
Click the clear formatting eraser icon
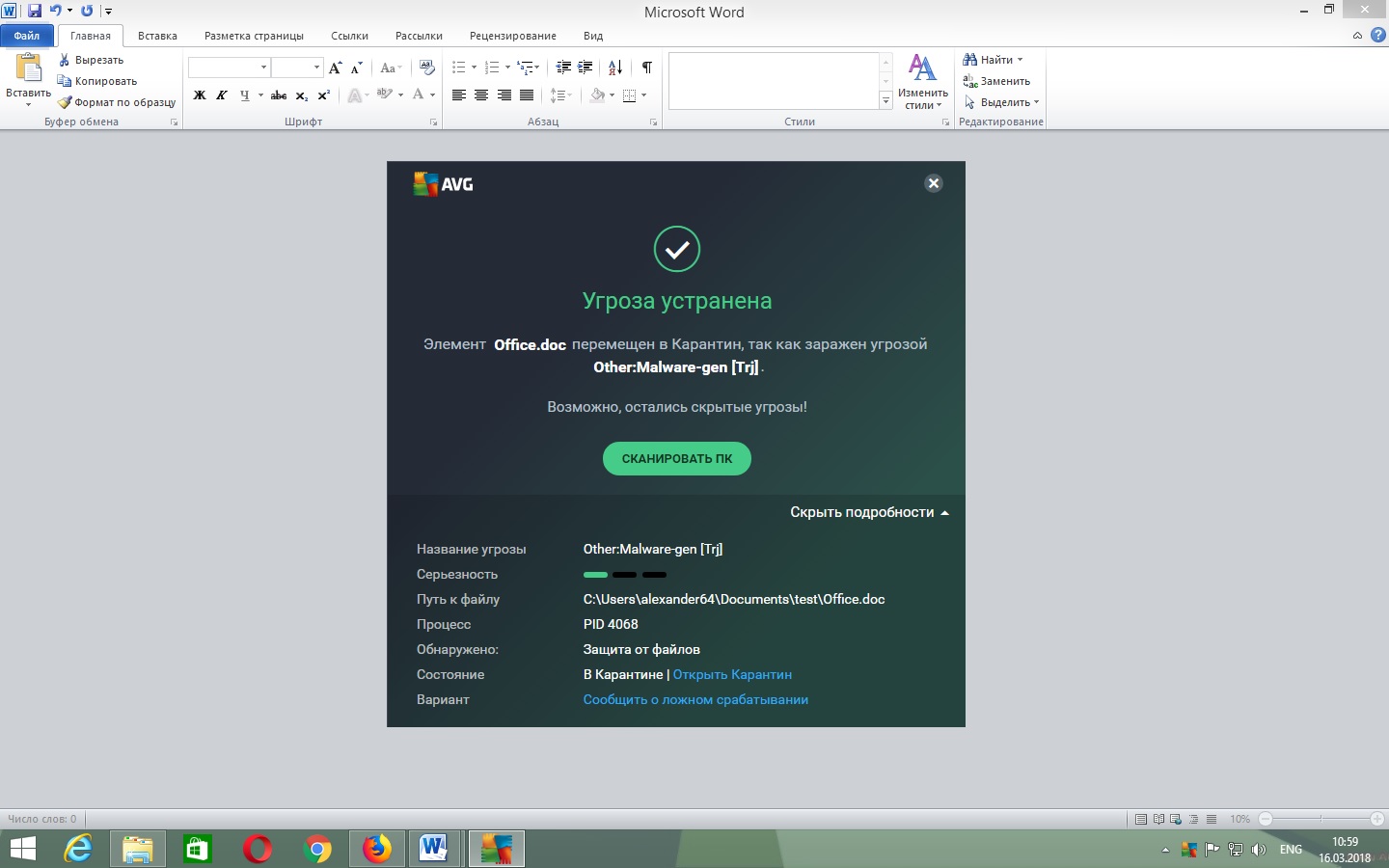(x=427, y=68)
